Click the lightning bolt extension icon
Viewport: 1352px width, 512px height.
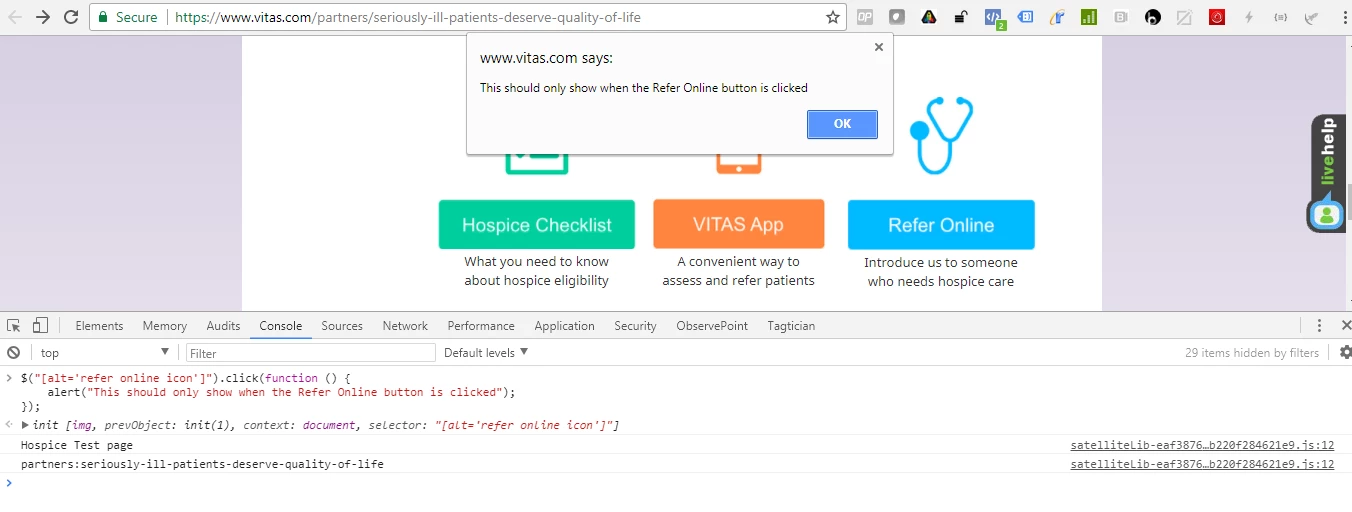pyautogui.click(x=1249, y=17)
